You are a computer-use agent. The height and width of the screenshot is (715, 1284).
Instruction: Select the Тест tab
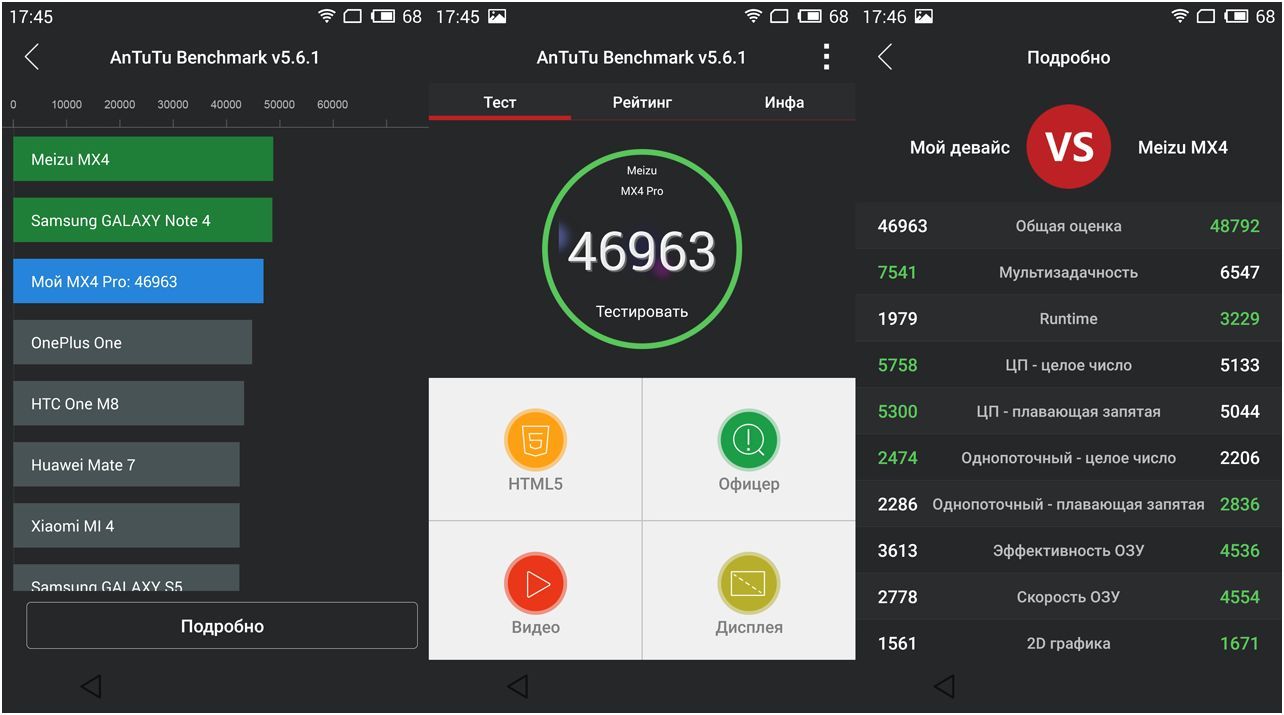[x=499, y=102]
